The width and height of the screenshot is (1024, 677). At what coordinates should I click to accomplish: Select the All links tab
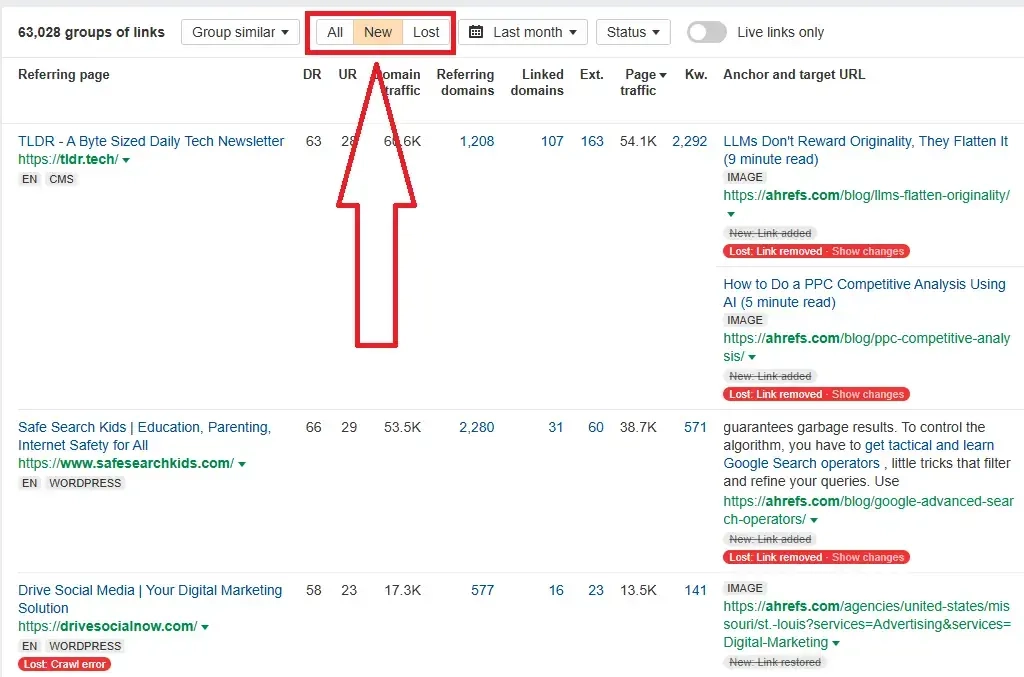[335, 32]
